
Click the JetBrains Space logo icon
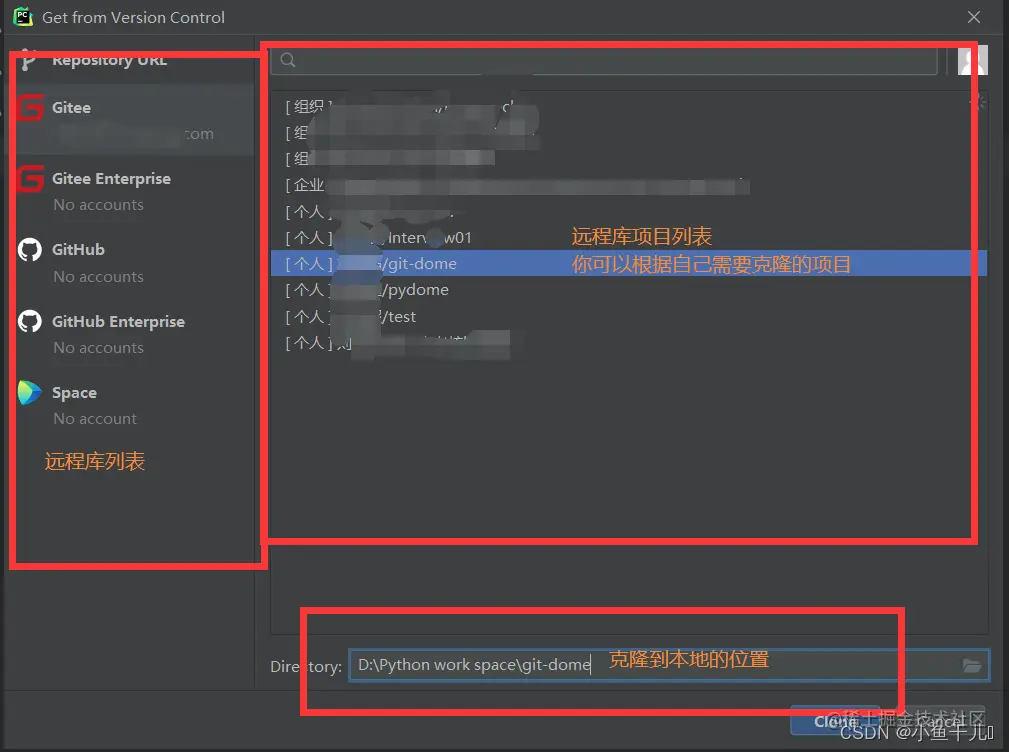tap(30, 392)
